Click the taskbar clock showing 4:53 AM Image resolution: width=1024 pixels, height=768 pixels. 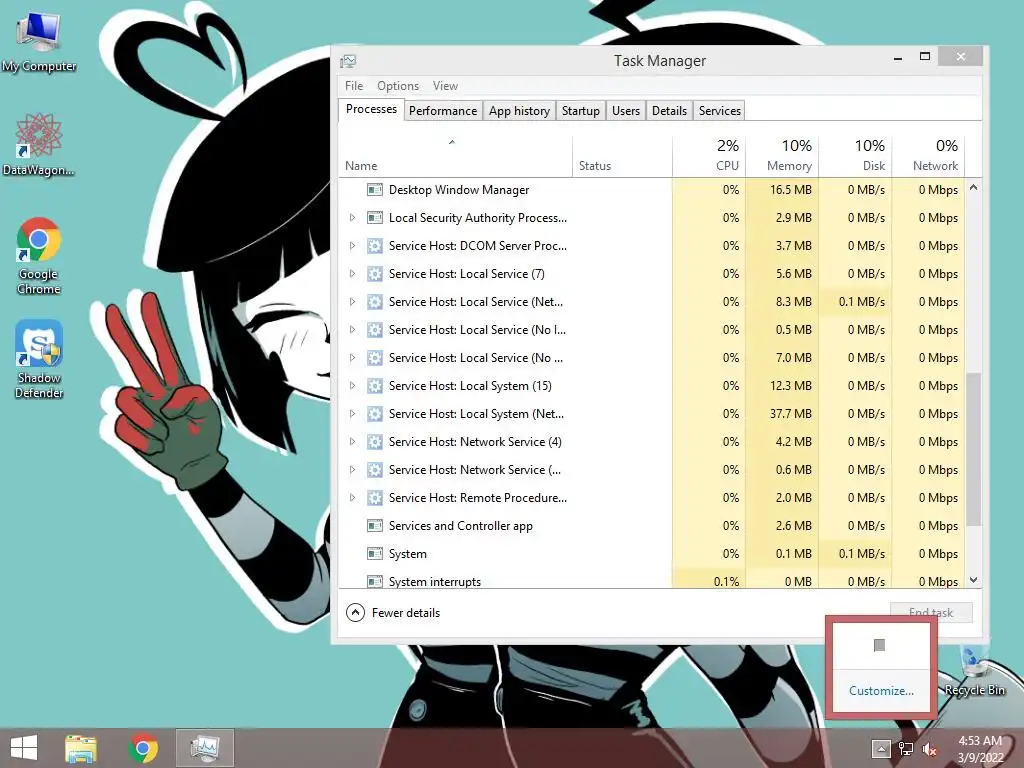pos(980,749)
